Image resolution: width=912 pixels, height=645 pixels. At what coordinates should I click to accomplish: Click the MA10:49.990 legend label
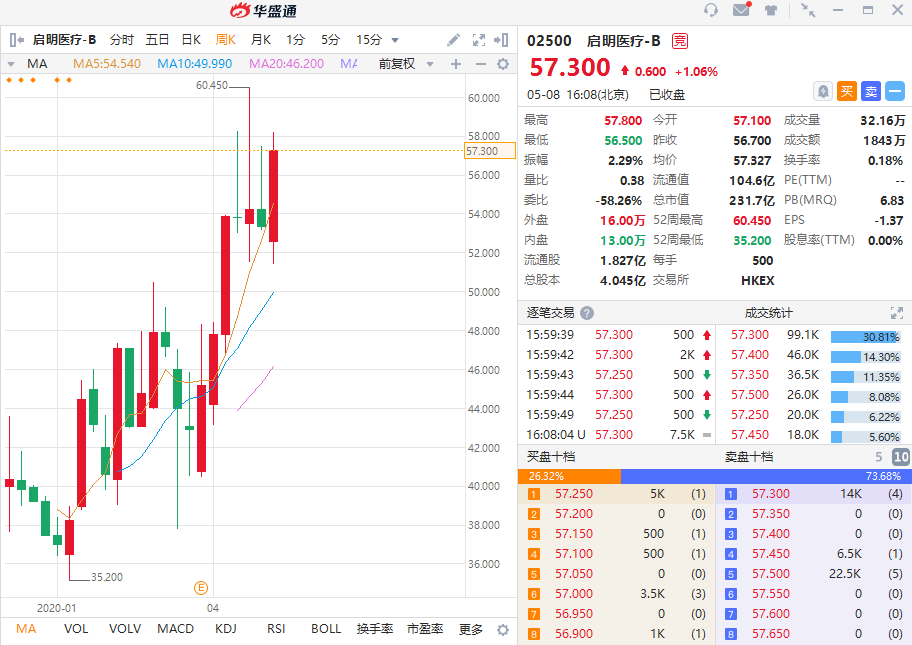click(194, 64)
